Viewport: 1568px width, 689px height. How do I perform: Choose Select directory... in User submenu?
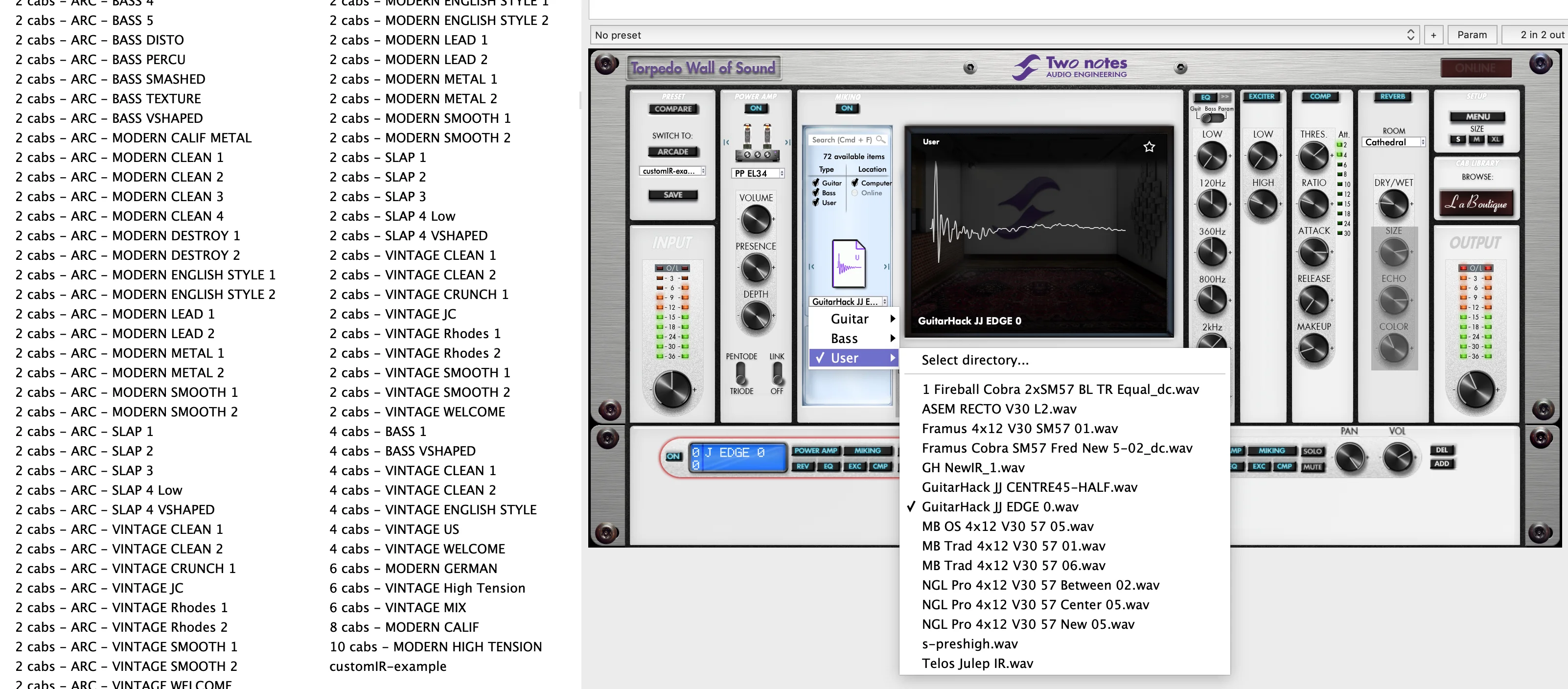pyautogui.click(x=1064, y=360)
